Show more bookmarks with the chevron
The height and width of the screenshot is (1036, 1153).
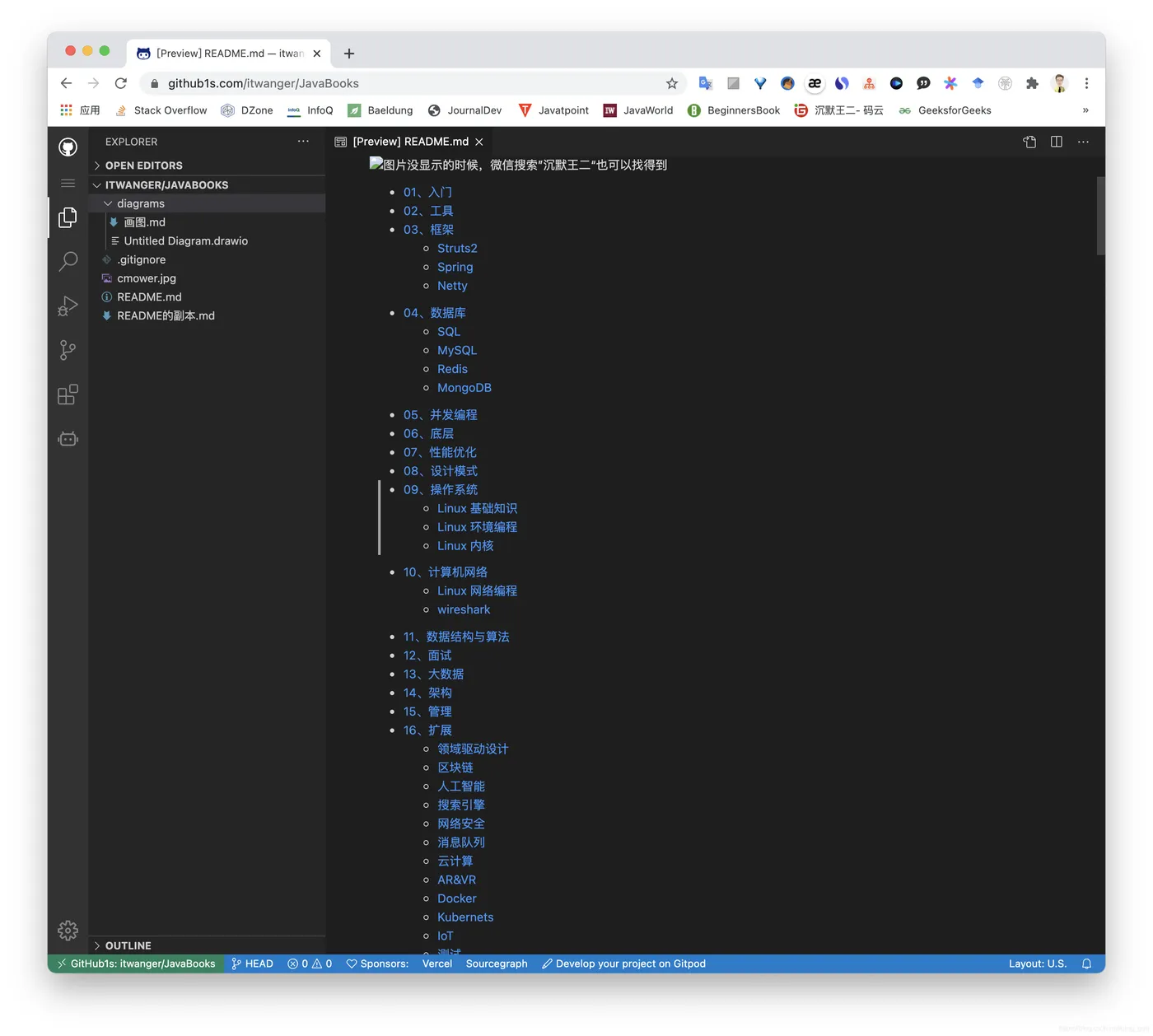tap(1085, 110)
